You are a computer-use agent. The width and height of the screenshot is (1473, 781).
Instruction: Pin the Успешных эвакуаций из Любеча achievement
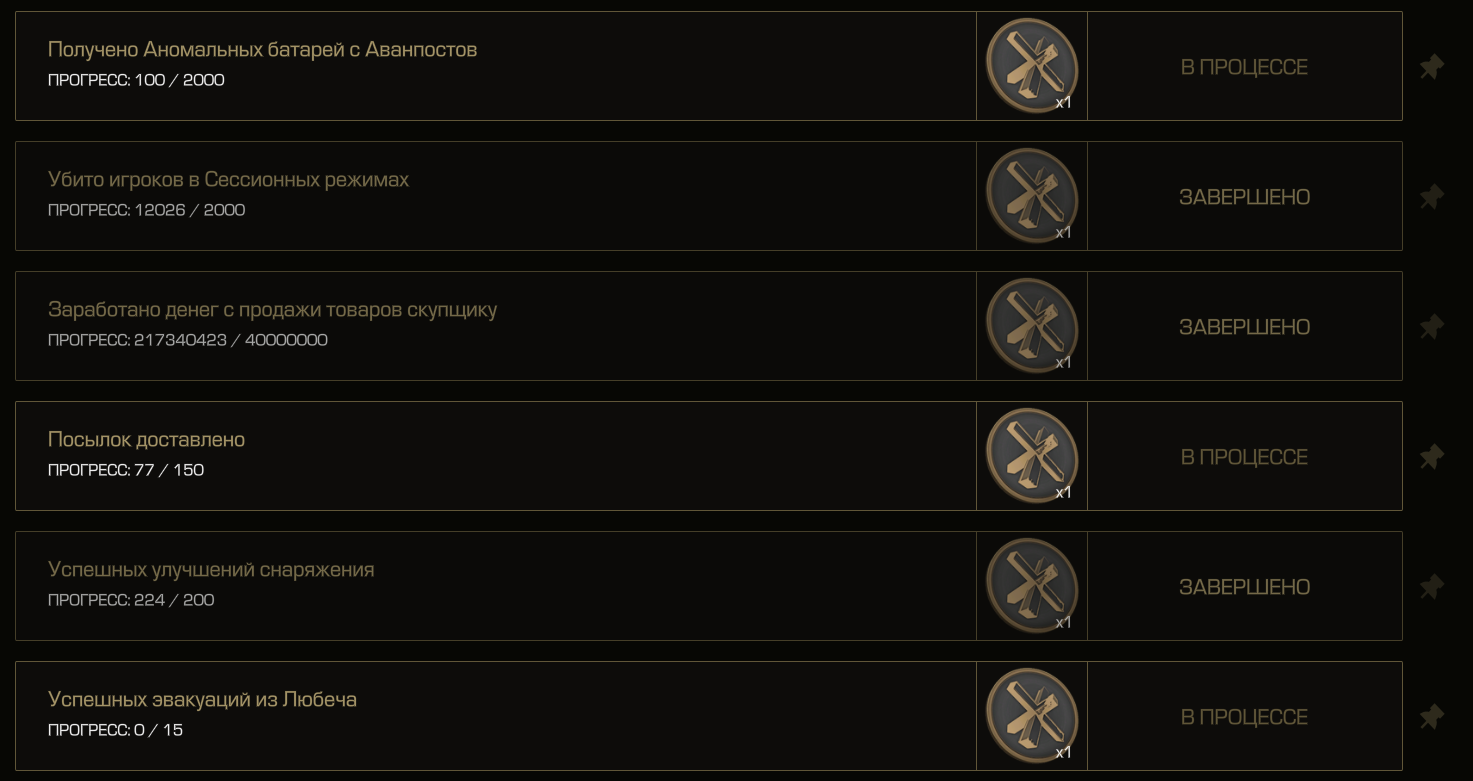point(1432,717)
